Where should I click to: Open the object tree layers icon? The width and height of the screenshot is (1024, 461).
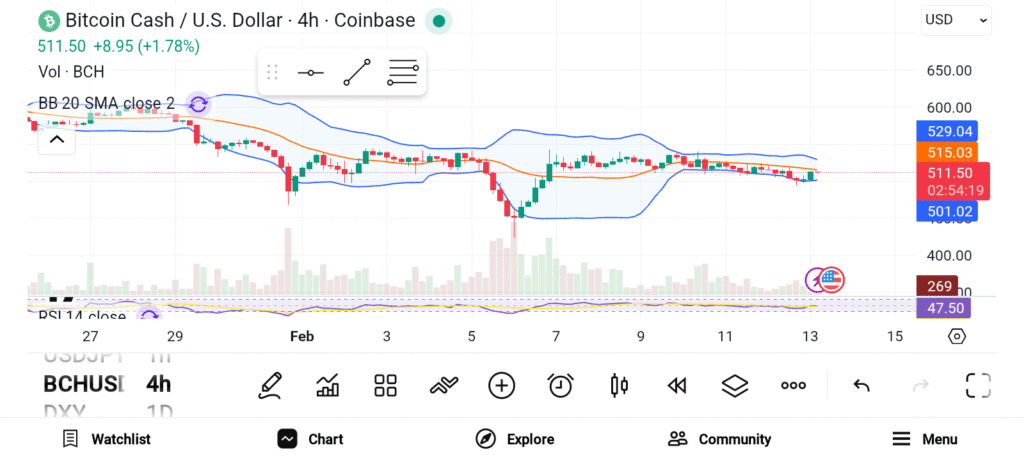coord(735,385)
